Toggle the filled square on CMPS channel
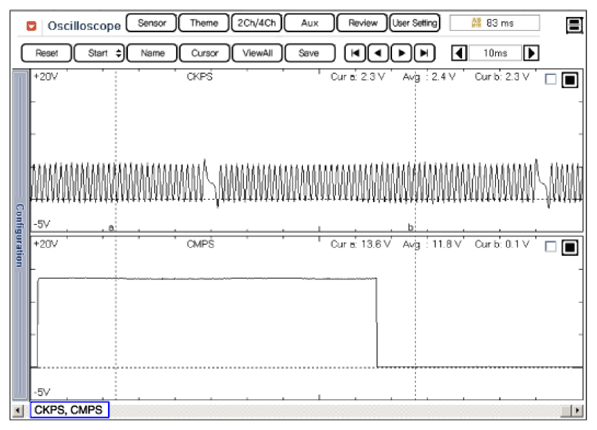Image resolution: width=597 pixels, height=430 pixels. click(x=570, y=248)
